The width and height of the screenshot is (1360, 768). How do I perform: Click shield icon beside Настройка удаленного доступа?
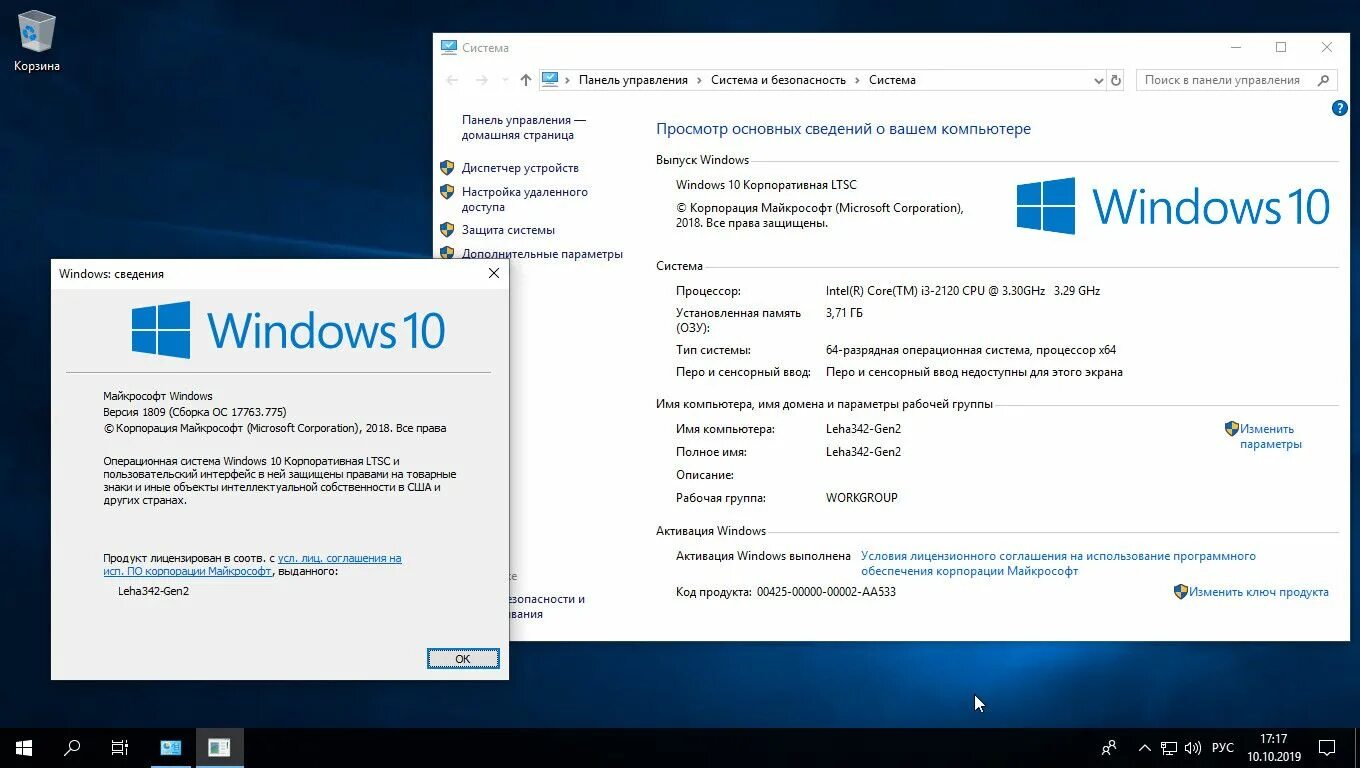(447, 192)
